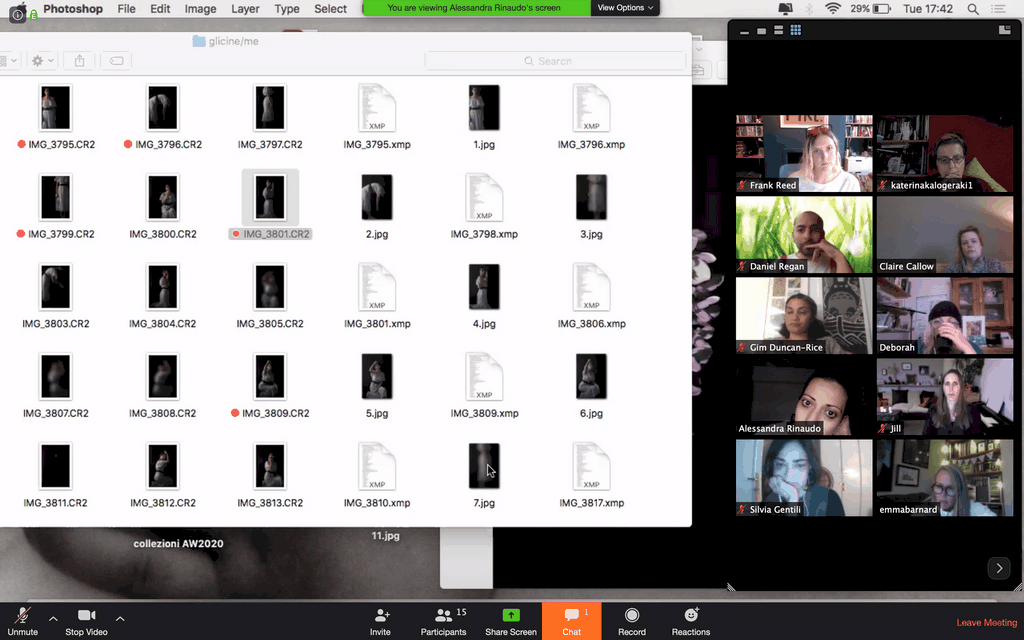This screenshot has height=640, width=1024.
Task: Open the Chat panel
Action: point(571,617)
